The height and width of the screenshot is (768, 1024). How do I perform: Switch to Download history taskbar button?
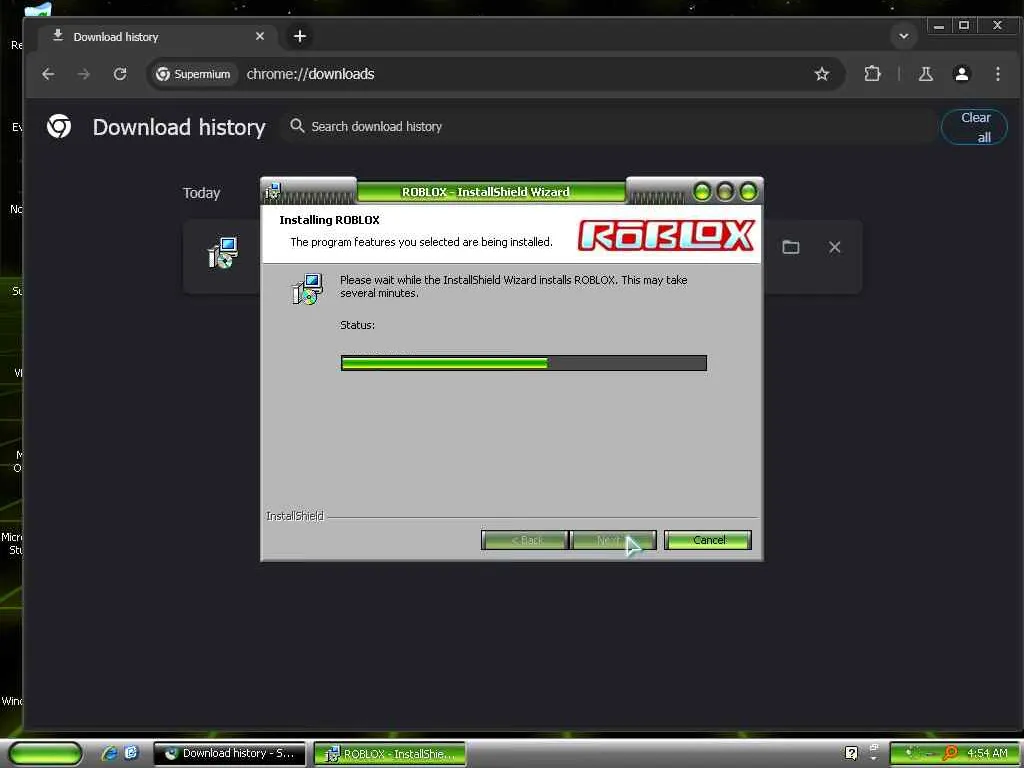pos(229,753)
